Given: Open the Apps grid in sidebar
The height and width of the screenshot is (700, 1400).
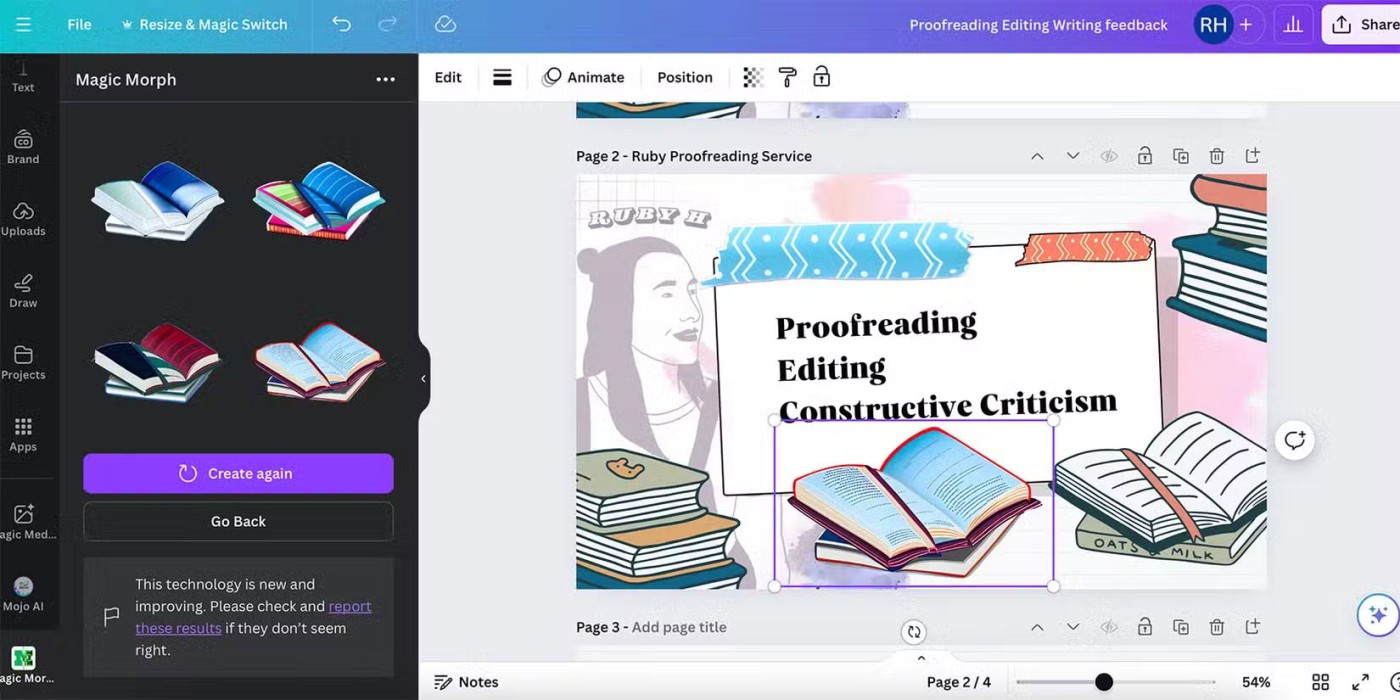Looking at the screenshot, I should [23, 434].
